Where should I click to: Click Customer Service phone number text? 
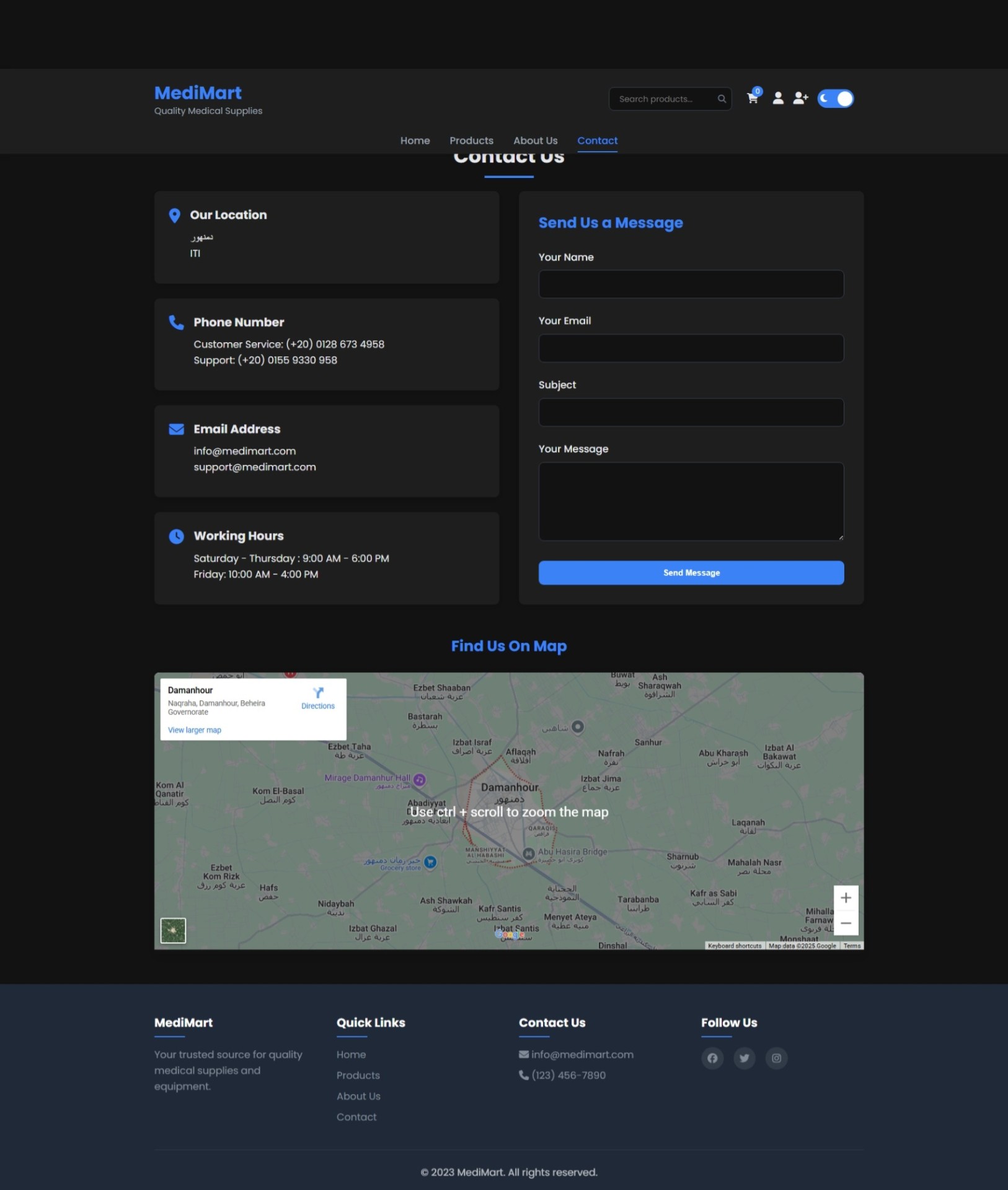(289, 344)
